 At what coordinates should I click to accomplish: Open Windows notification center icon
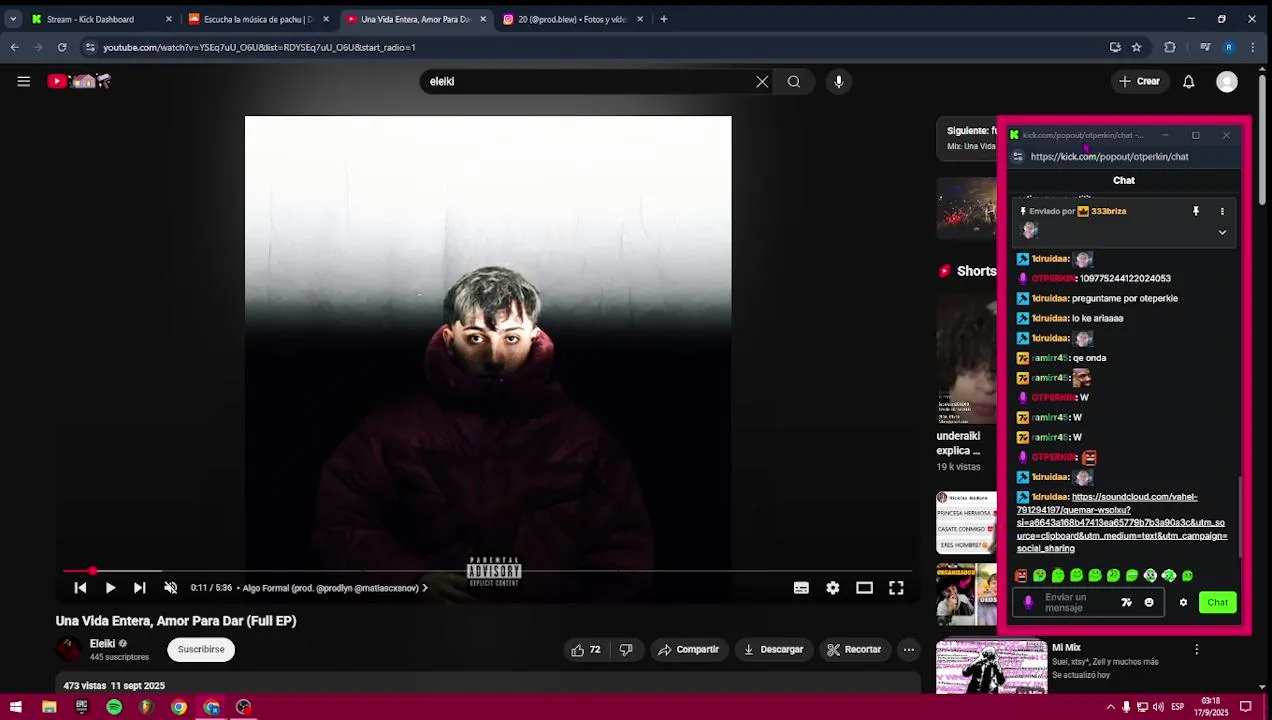1246,707
